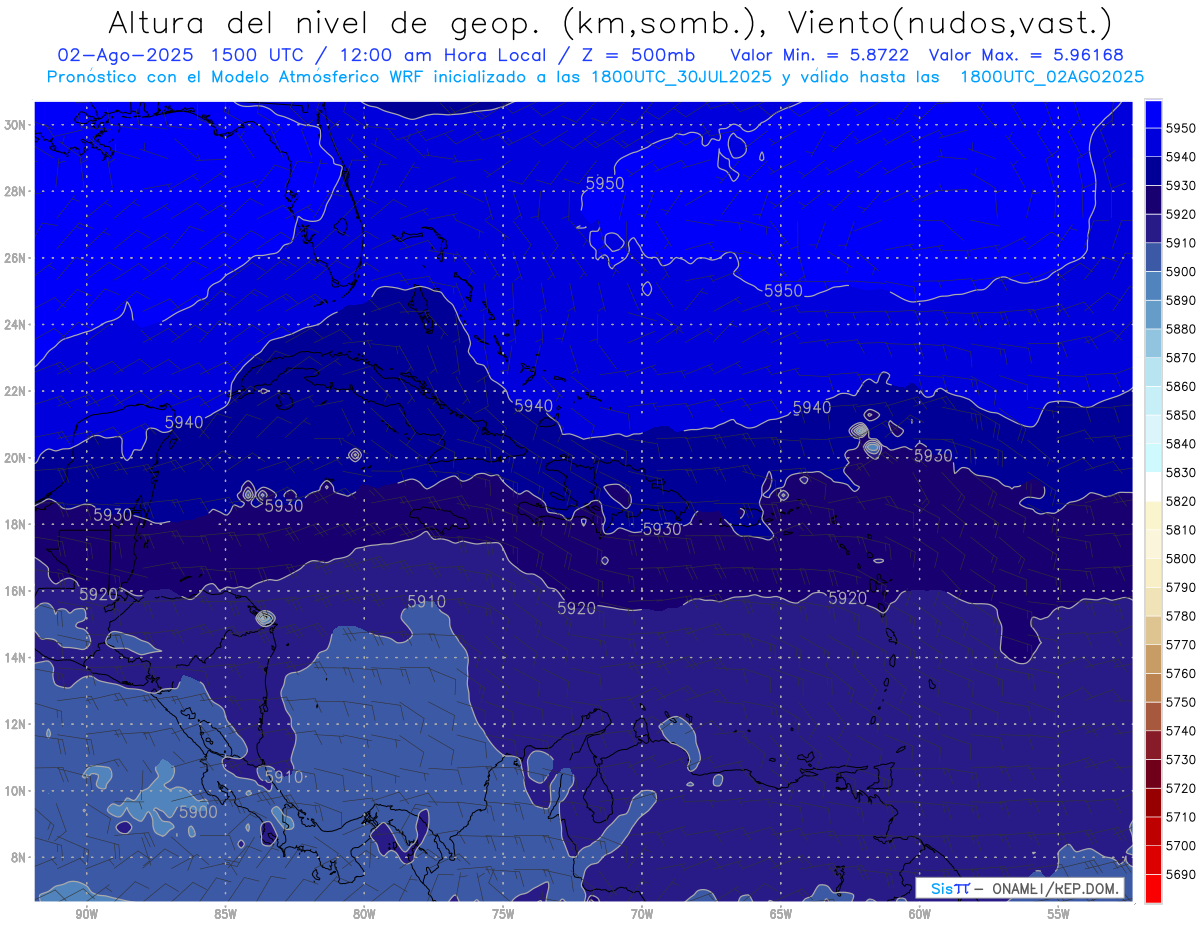Click the date '02-Ago-2025' in the header
Screen dimensions: 1200x927
(125, 55)
